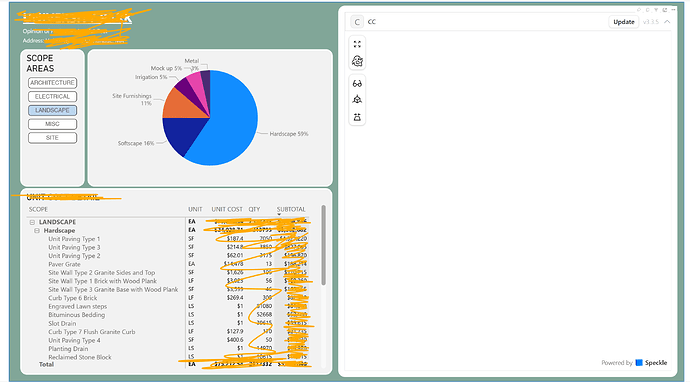
Task: Open focus mode icon in visual header
Action: pyautogui.click(x=664, y=10)
